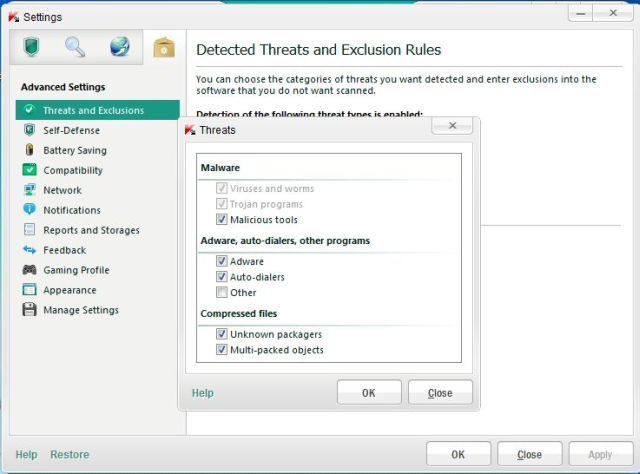Image resolution: width=640 pixels, height=474 pixels.
Task: Click the Restore link at bottom left
Action: tap(69, 455)
